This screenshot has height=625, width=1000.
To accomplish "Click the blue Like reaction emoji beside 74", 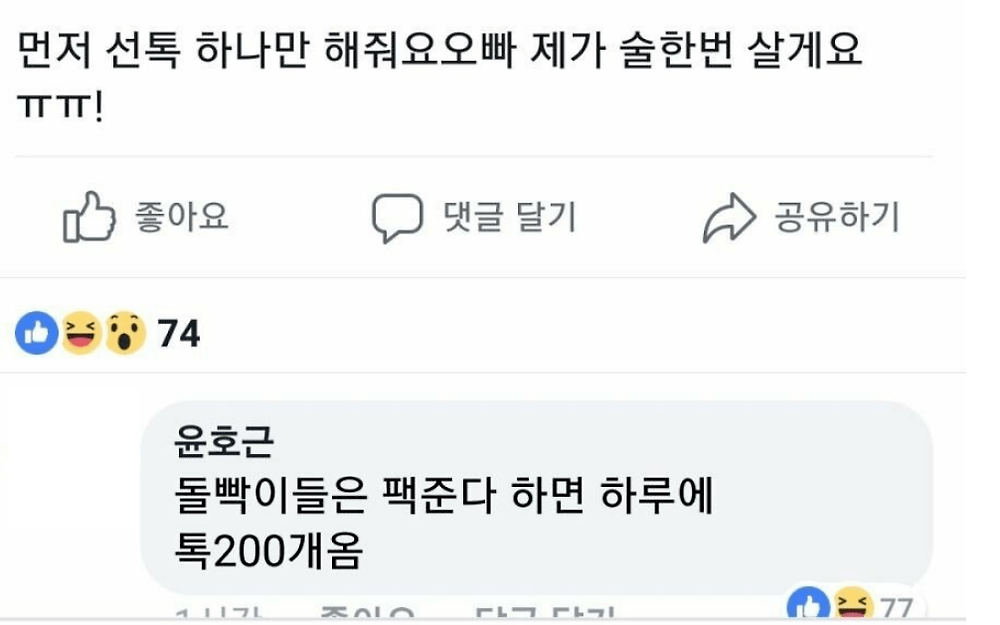I will coord(36,333).
